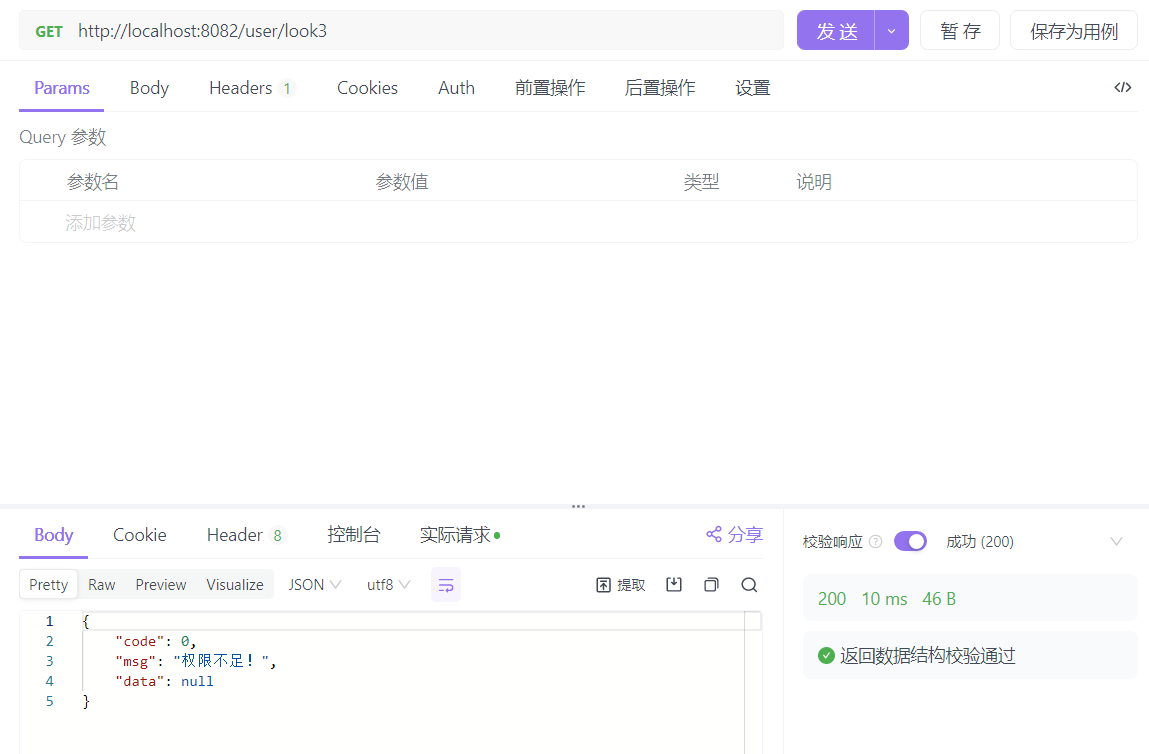Click the share (分享) icon link
The image size is (1149, 754).
[x=734, y=534]
